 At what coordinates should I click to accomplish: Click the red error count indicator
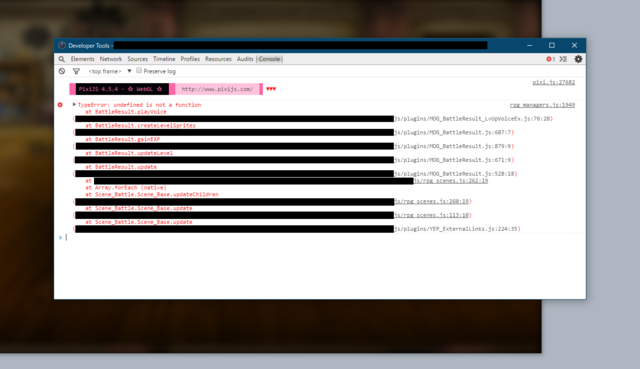click(x=551, y=59)
